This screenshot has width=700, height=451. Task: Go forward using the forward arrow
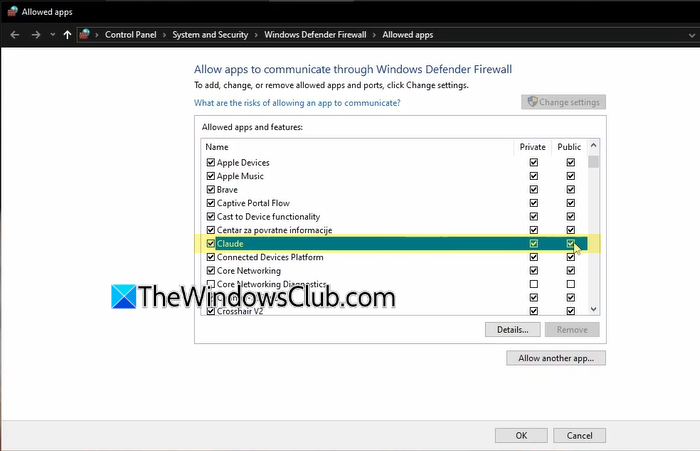(36, 35)
